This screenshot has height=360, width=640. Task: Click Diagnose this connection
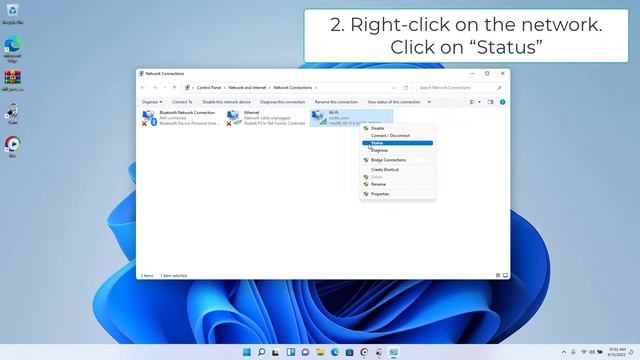point(282,102)
